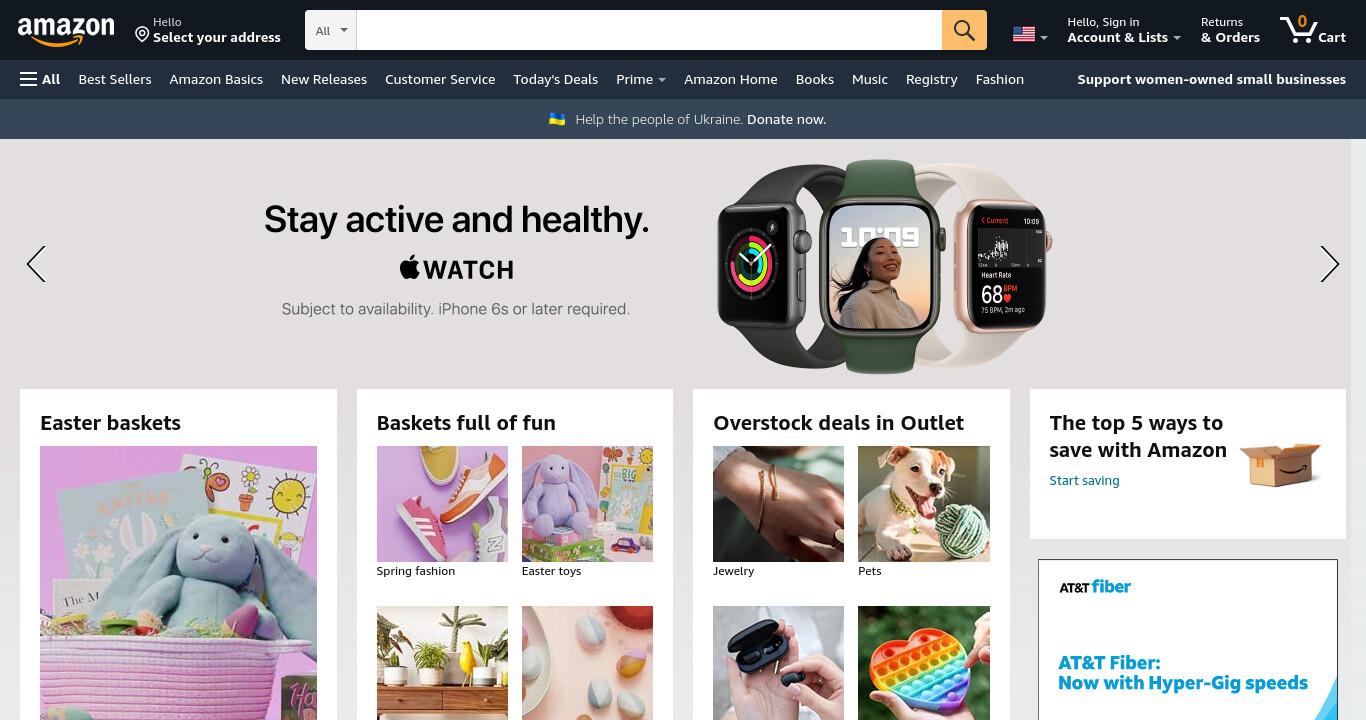Open the shopping cart icon

point(1313,30)
